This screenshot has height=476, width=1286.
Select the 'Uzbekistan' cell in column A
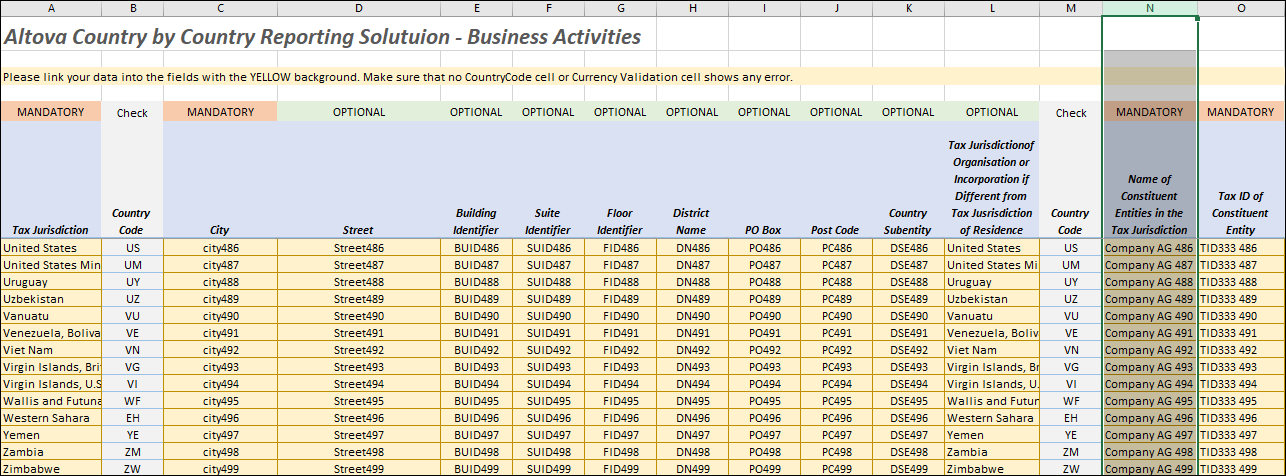[50, 299]
